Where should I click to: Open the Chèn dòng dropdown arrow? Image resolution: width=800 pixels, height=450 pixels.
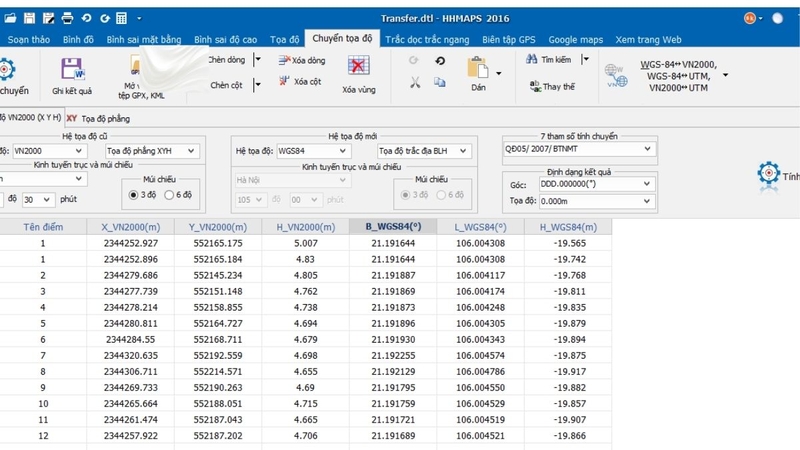click(258, 60)
